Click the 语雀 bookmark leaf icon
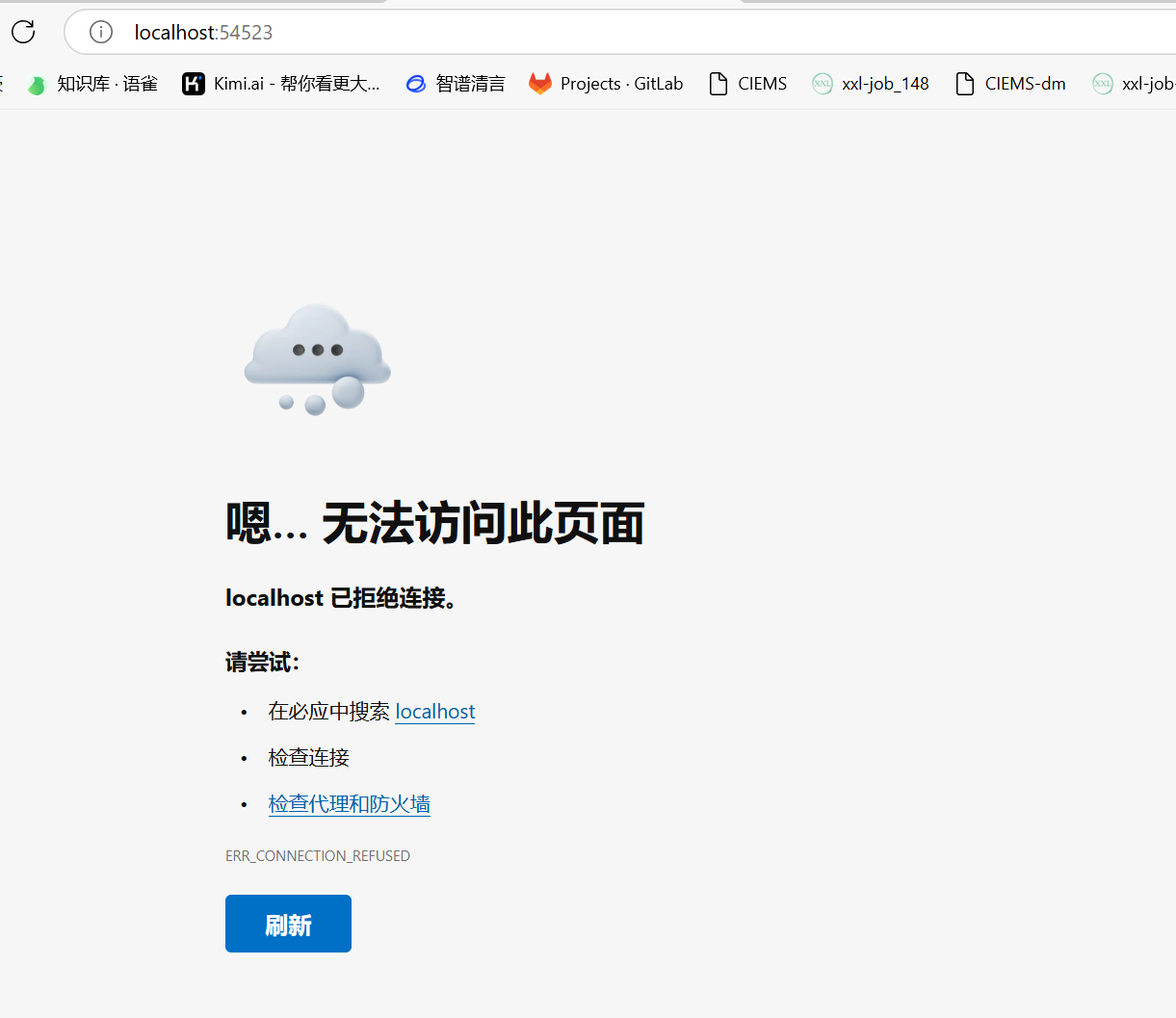1176x1018 pixels. (37, 85)
